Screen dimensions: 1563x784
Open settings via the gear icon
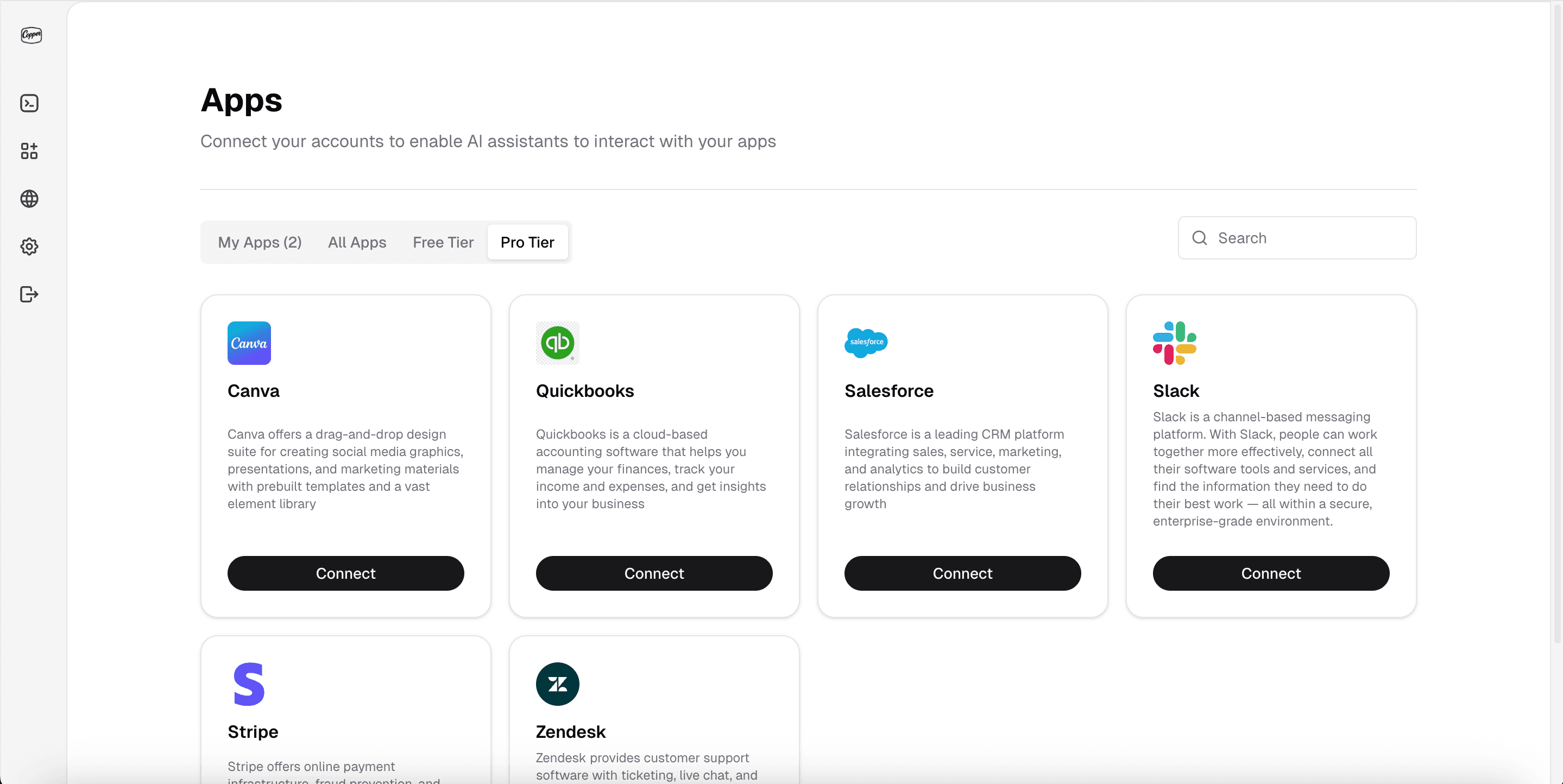[29, 246]
